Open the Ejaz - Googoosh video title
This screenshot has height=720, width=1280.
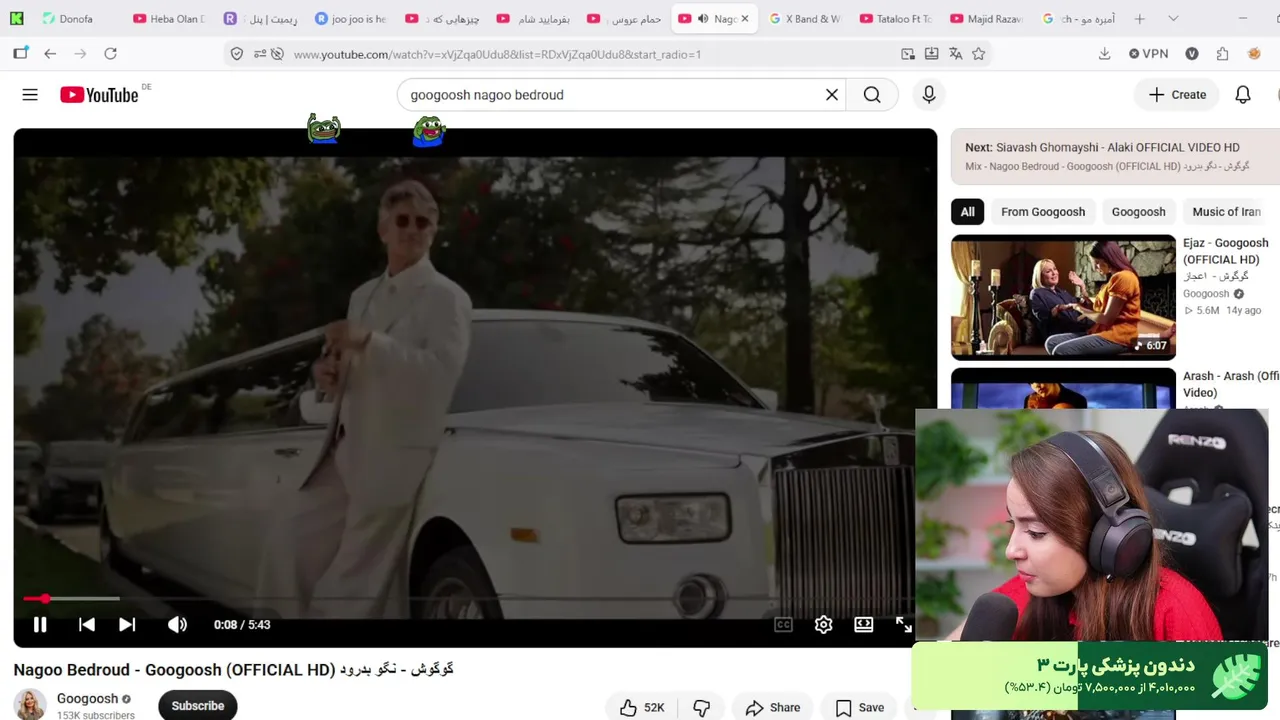tap(1225, 251)
